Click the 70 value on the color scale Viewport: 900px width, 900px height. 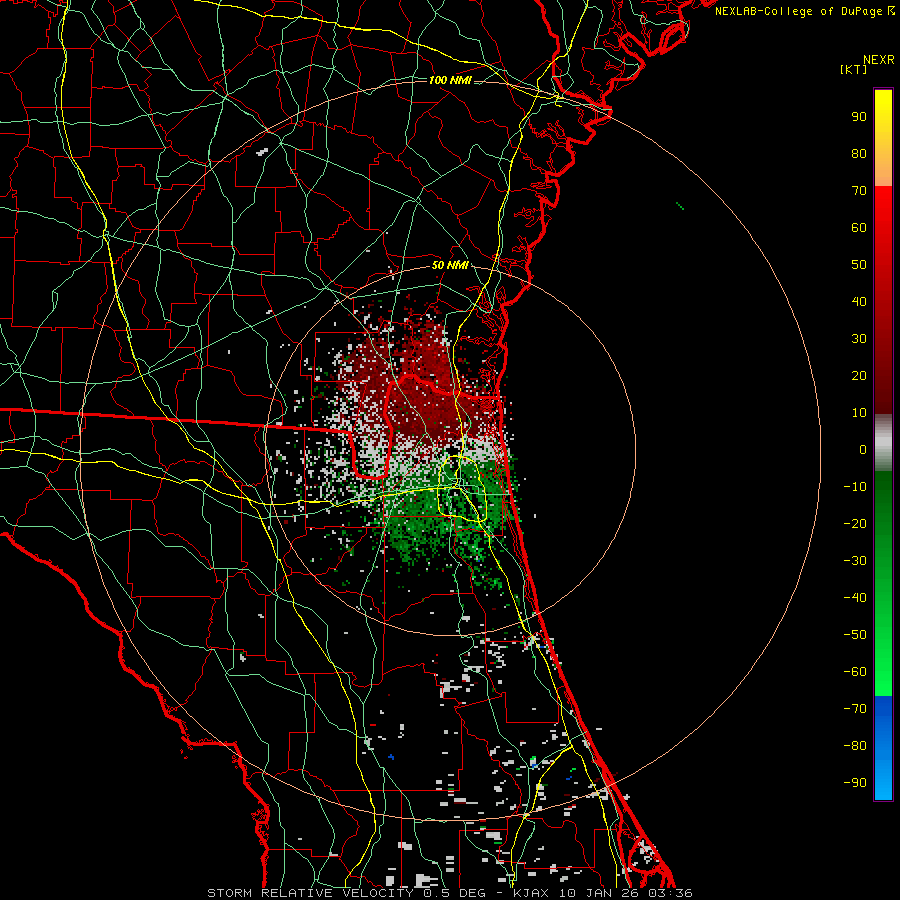click(x=859, y=191)
